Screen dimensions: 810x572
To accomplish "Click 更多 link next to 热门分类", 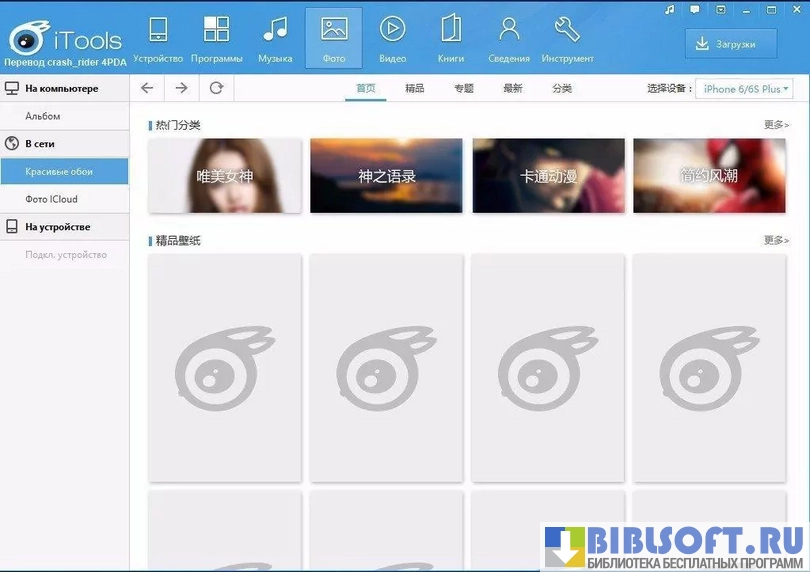I will 776,125.
